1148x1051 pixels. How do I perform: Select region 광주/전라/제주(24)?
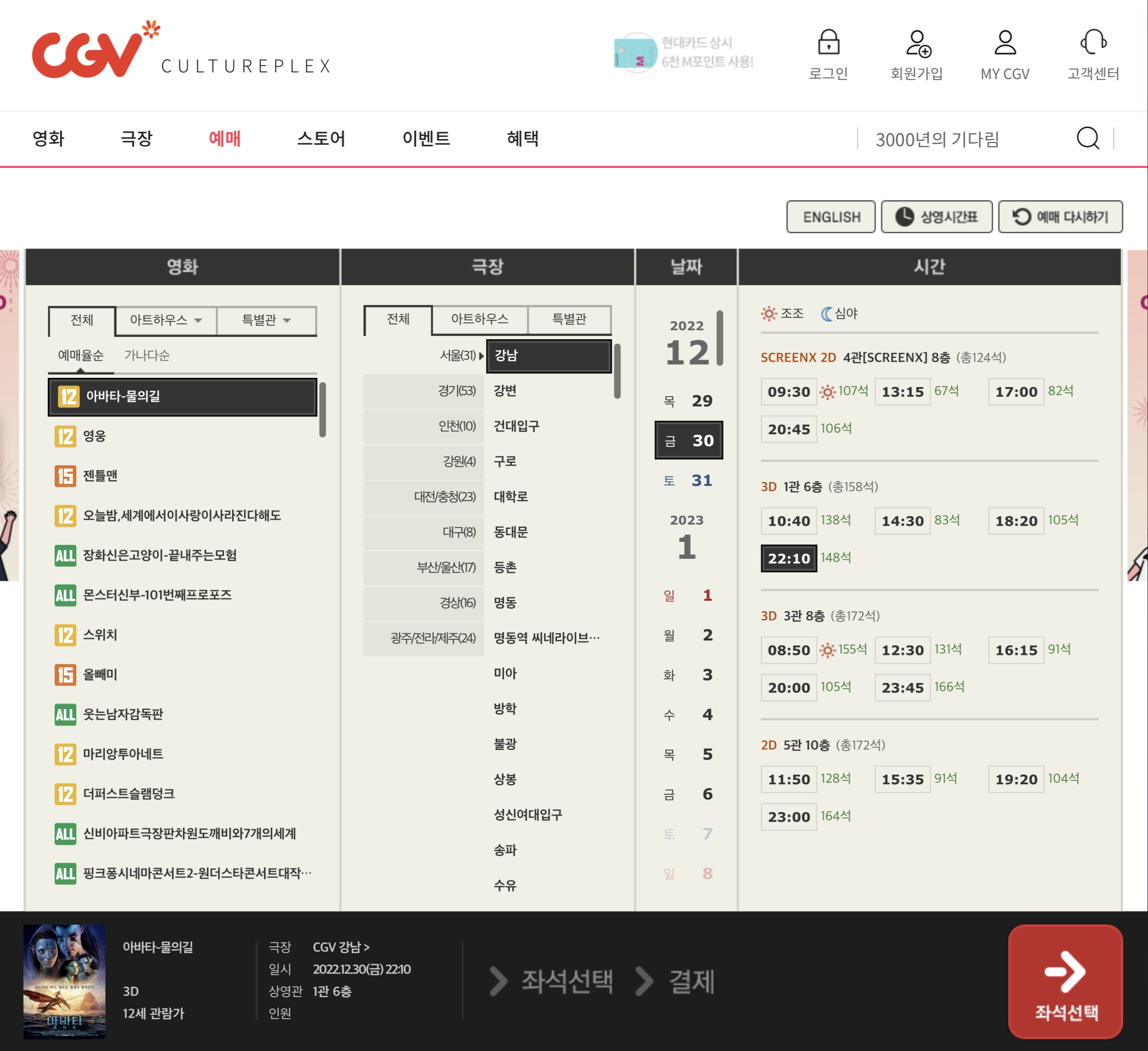[x=424, y=638]
